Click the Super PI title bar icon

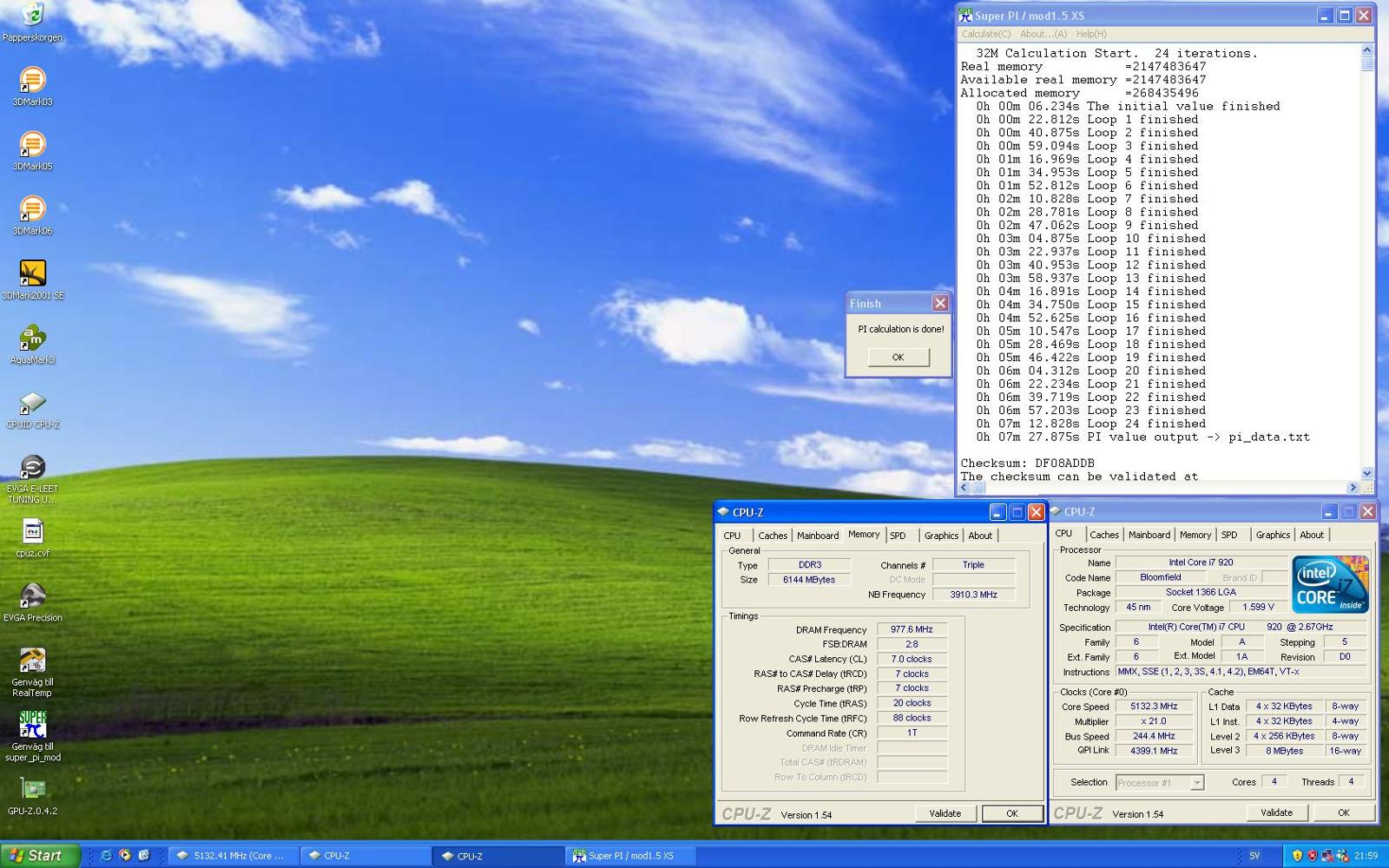click(965, 16)
